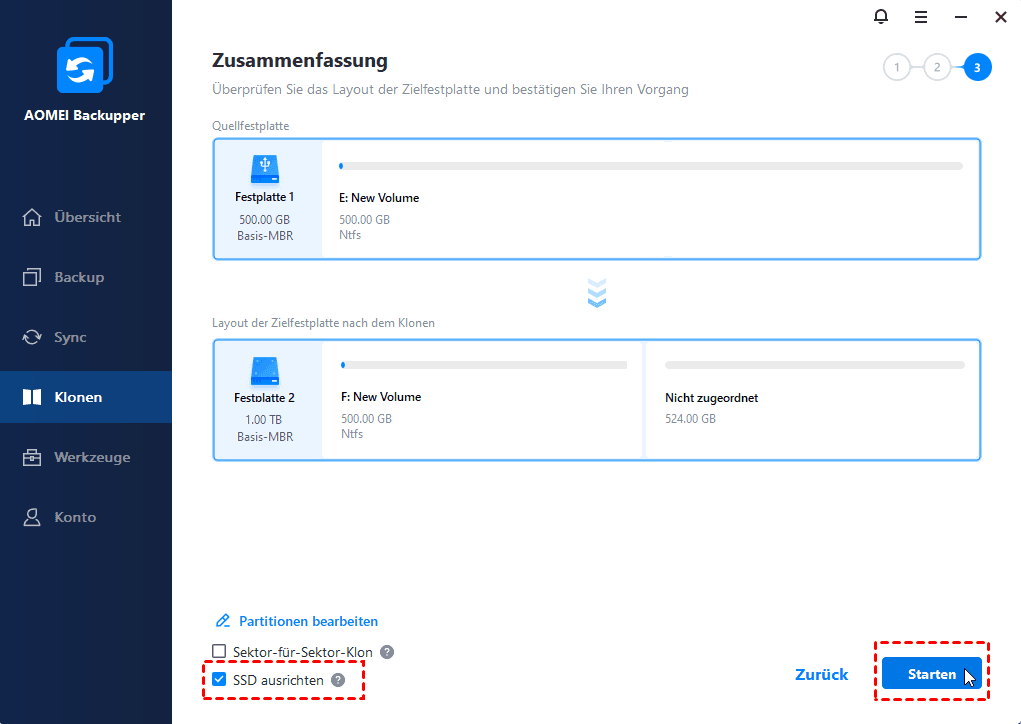The height and width of the screenshot is (724, 1021).
Task: Open notifications bell icon
Action: pyautogui.click(x=880, y=16)
